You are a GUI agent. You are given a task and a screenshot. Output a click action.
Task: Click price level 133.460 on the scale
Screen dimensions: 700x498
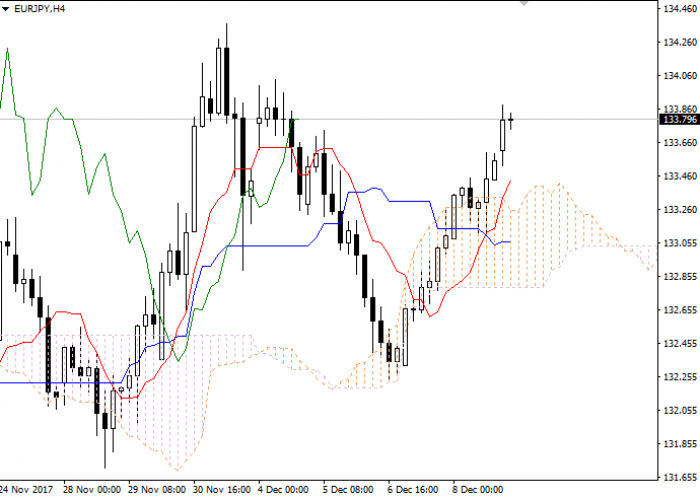click(680, 176)
